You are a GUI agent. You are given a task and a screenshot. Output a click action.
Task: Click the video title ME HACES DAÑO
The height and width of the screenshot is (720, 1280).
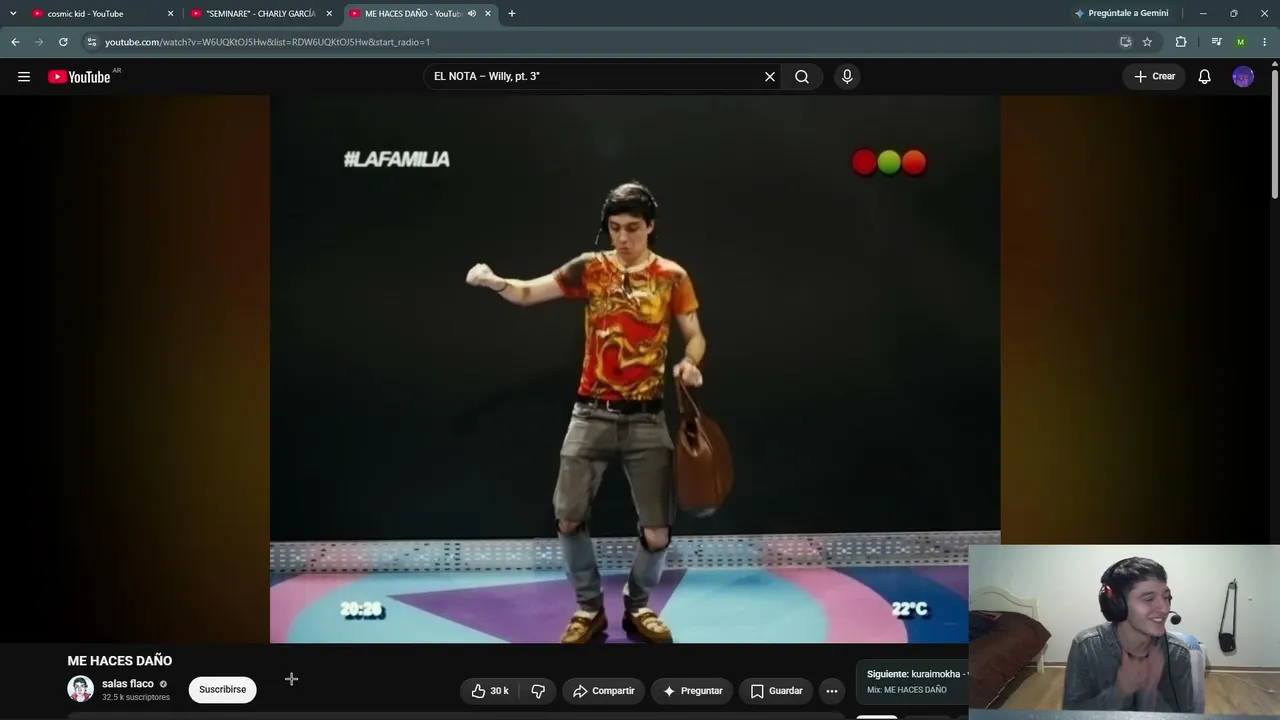[x=120, y=661]
